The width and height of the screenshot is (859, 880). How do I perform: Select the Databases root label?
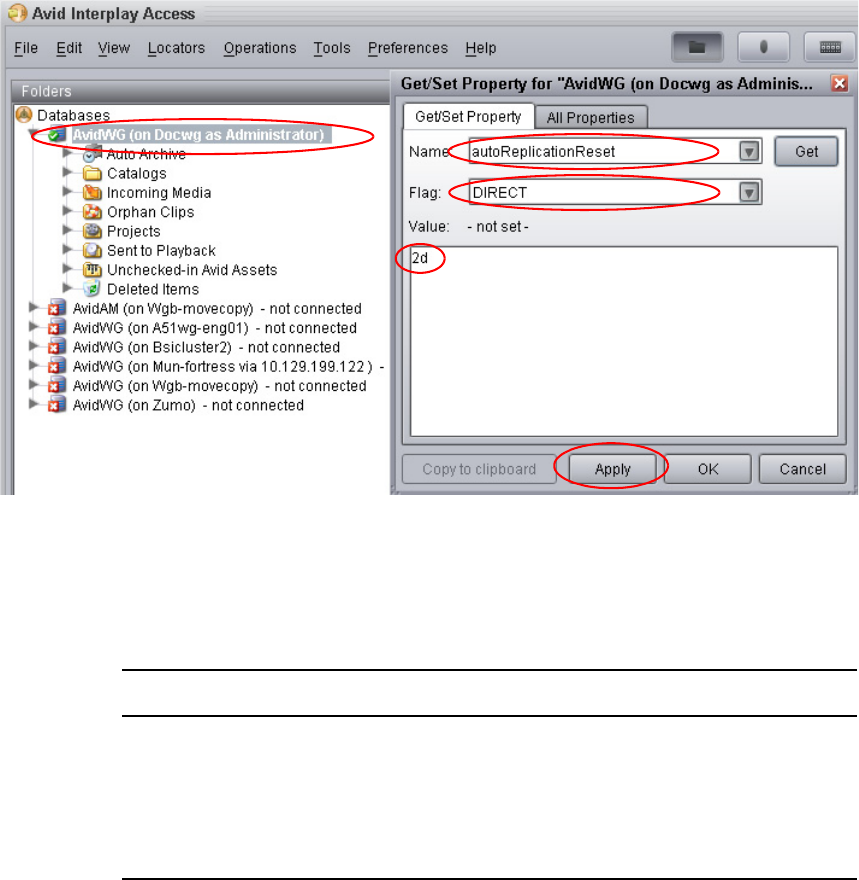click(74, 115)
